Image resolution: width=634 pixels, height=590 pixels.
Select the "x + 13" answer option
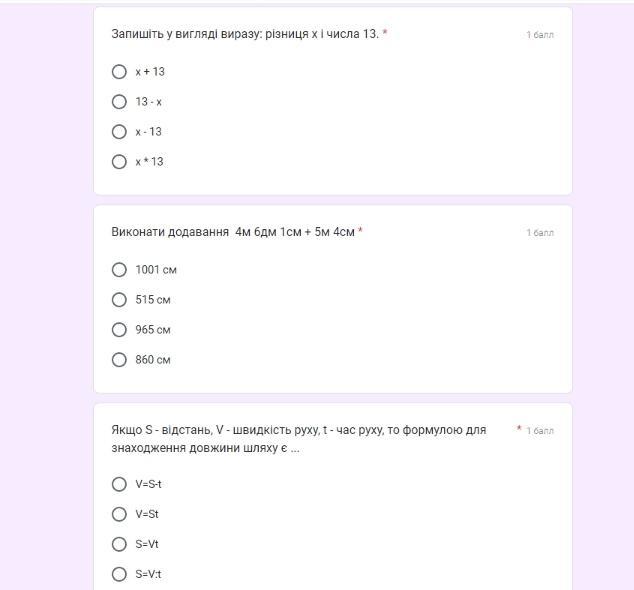pyautogui.click(x=119, y=72)
